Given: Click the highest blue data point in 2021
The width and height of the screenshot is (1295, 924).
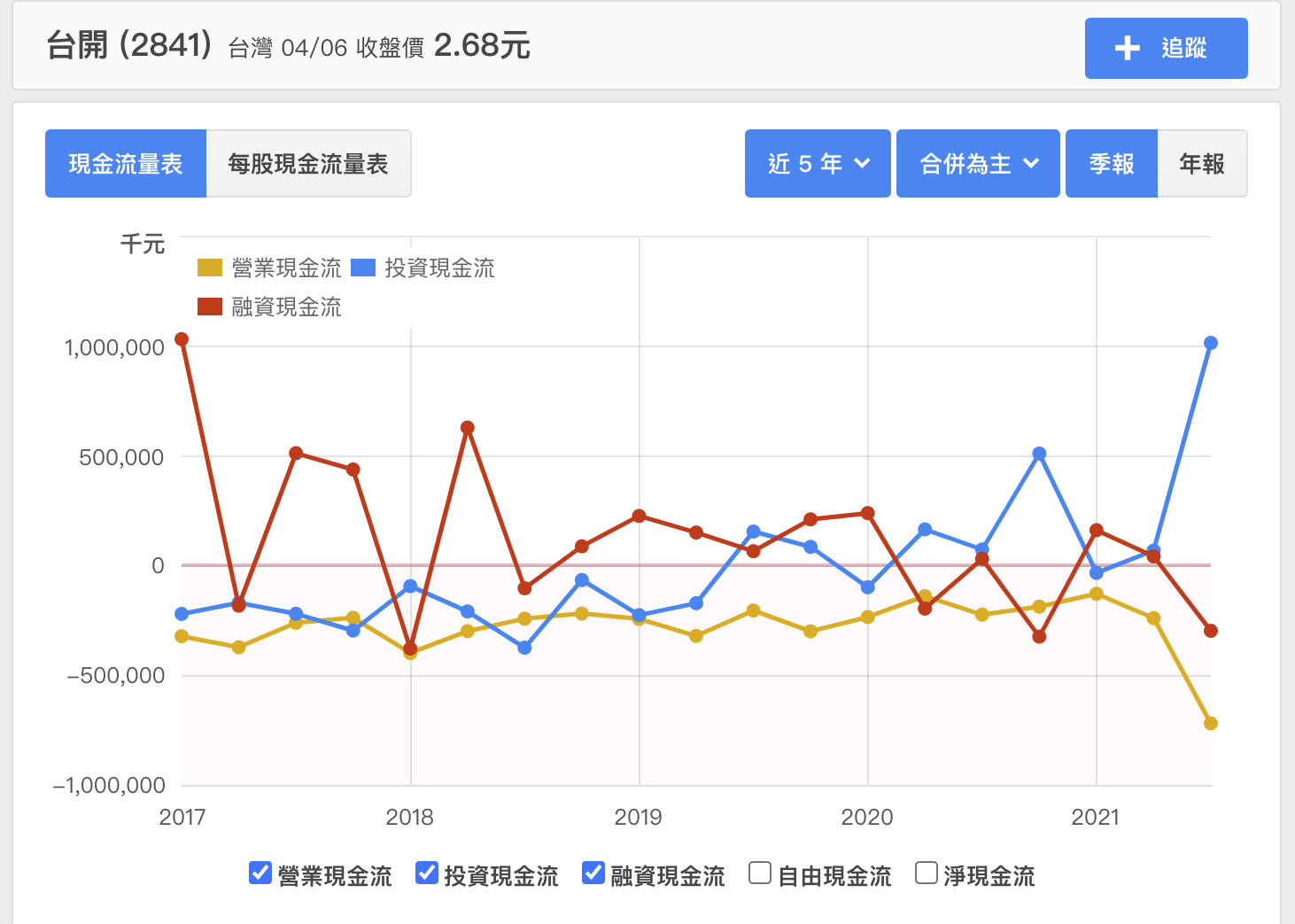Looking at the screenshot, I should click(1210, 344).
